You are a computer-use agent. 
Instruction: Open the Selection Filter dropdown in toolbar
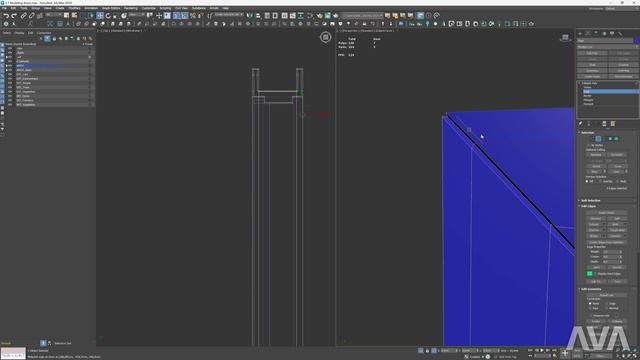pos(53,15)
